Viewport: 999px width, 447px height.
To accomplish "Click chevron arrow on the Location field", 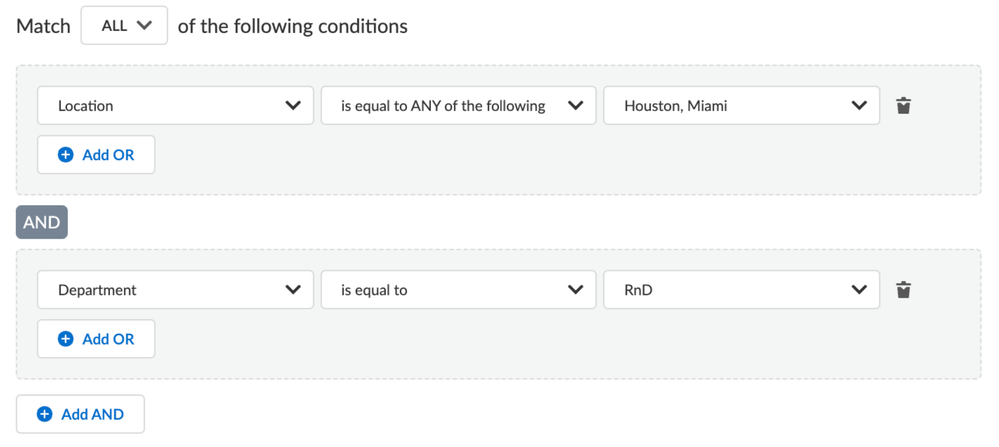I will tap(293, 106).
